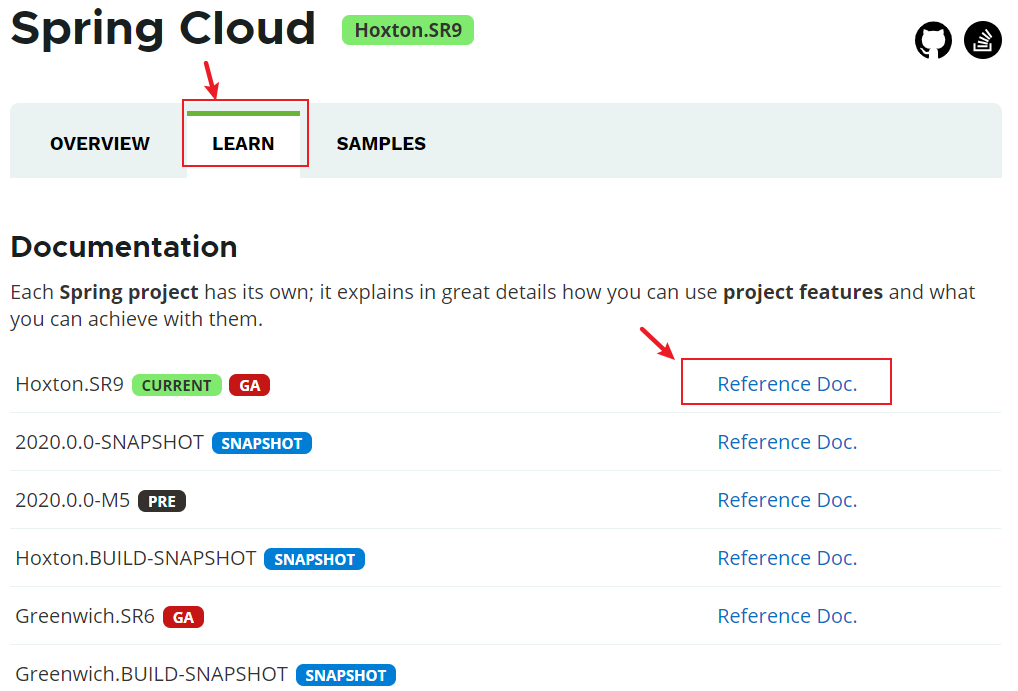Image resolution: width=1018 pixels, height=691 pixels.
Task: Open Reference Doc. for Hoxton.BUILD-SNAPSHOT
Action: pos(787,558)
